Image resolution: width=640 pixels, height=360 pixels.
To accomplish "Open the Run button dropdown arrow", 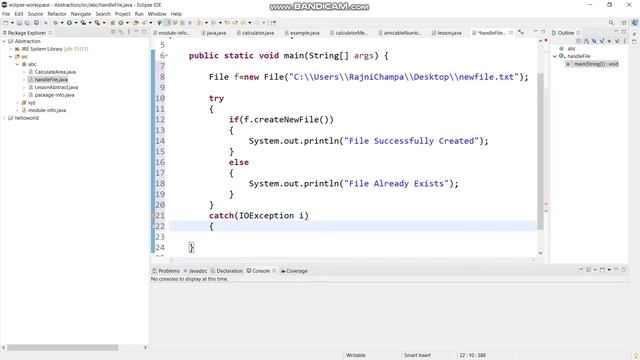I will pos(76,23).
